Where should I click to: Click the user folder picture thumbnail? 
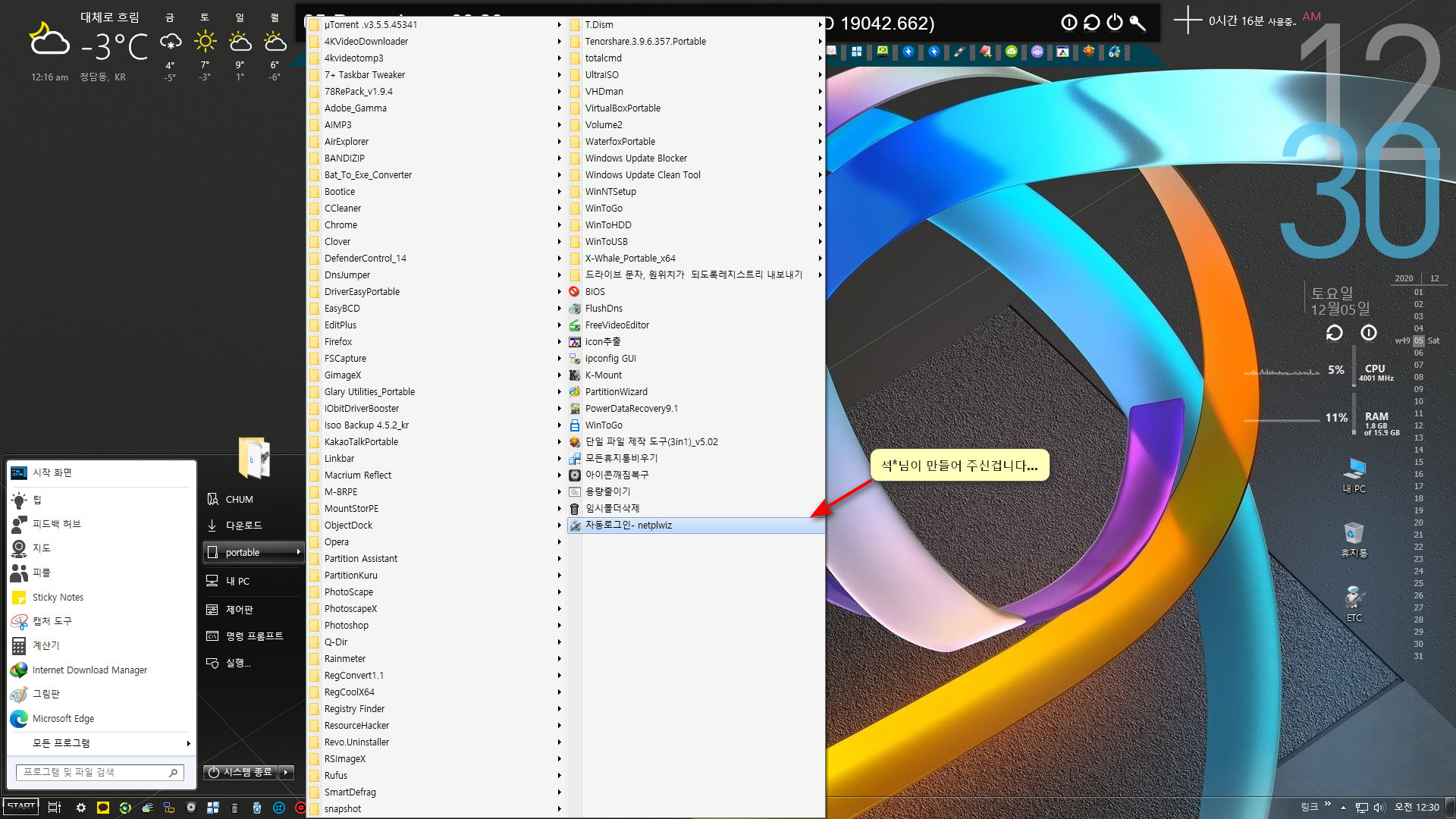point(254,457)
